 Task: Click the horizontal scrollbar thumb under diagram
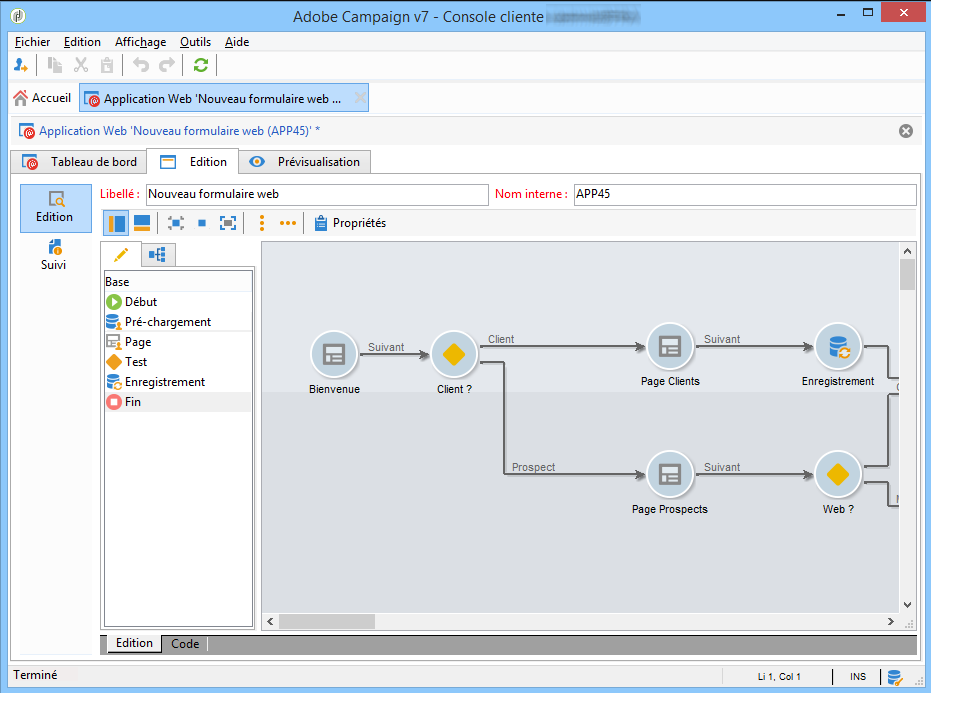tap(327, 621)
